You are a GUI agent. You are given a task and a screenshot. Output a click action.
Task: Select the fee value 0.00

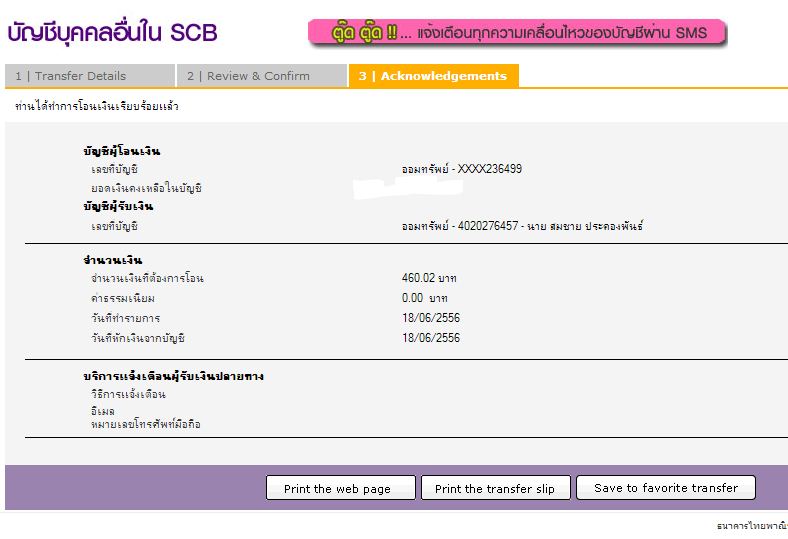[x=425, y=298]
